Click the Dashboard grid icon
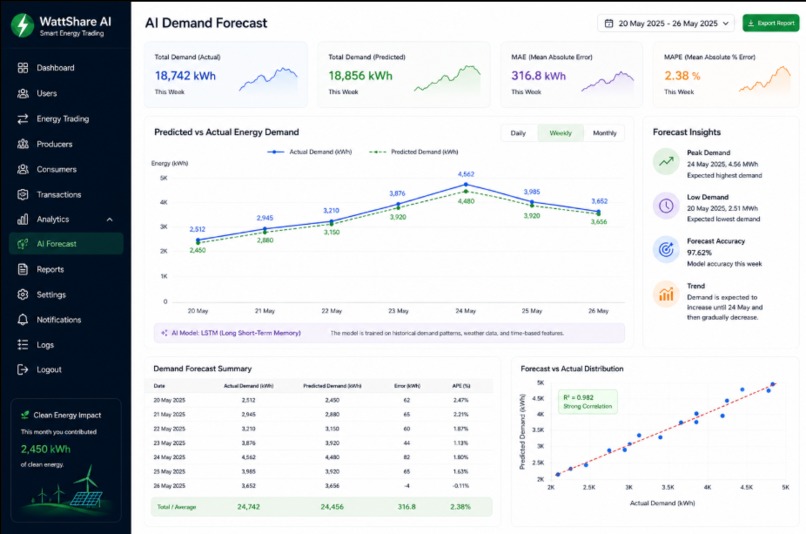Screen dimensions: 806x534 click(x=23, y=68)
